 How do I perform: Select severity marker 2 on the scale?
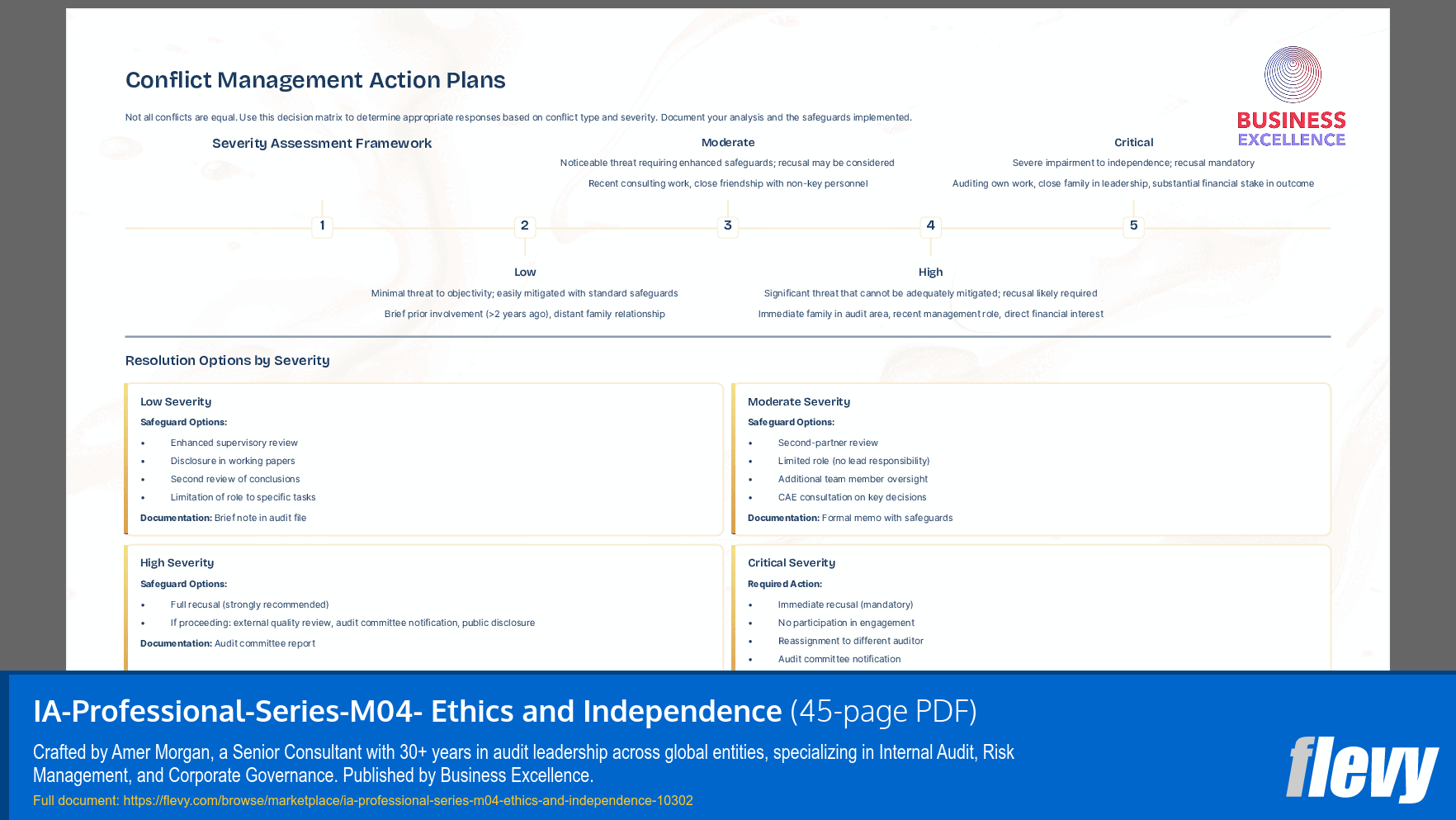[x=525, y=226]
